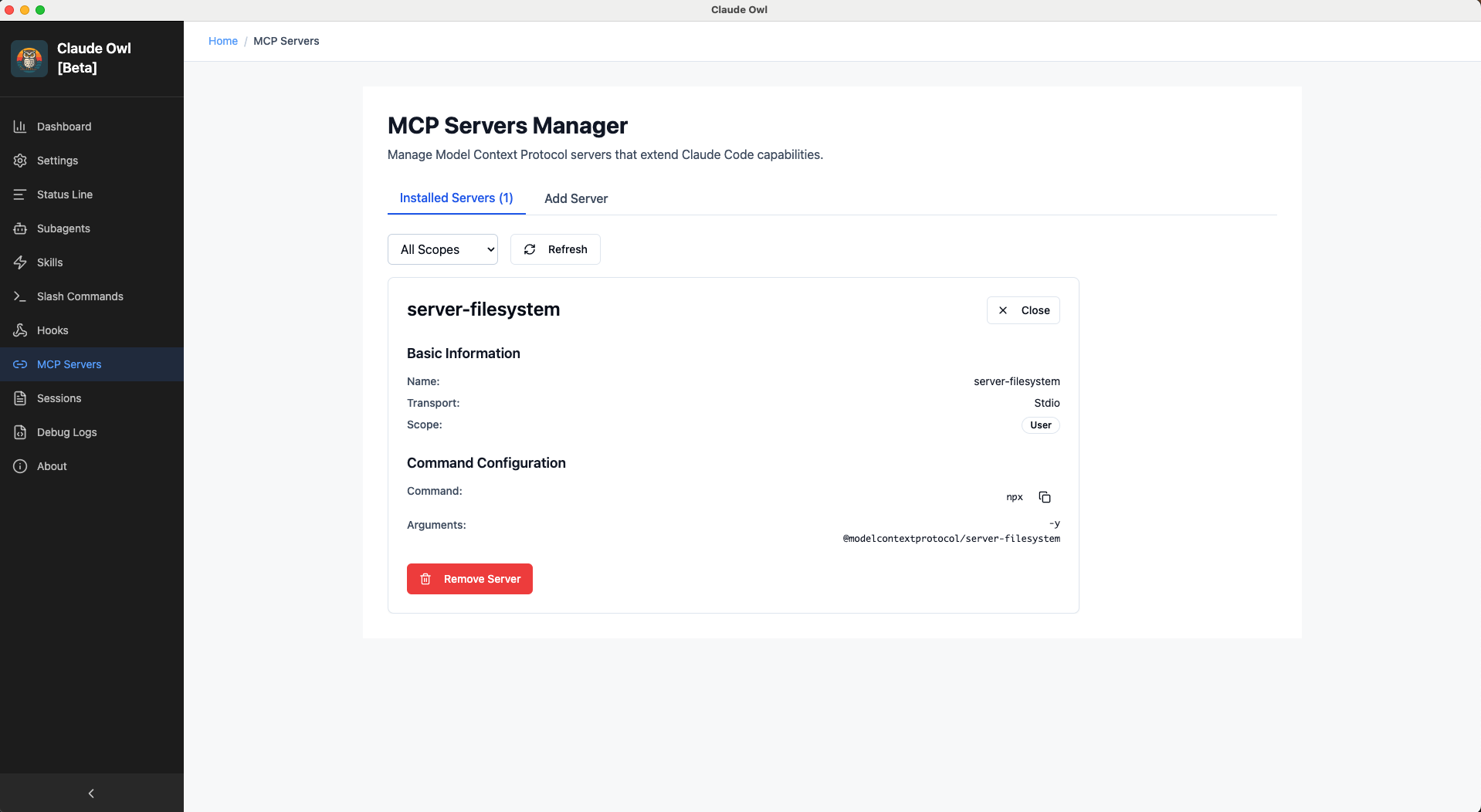Click the Settings gear icon
The height and width of the screenshot is (812, 1481).
[x=20, y=161]
